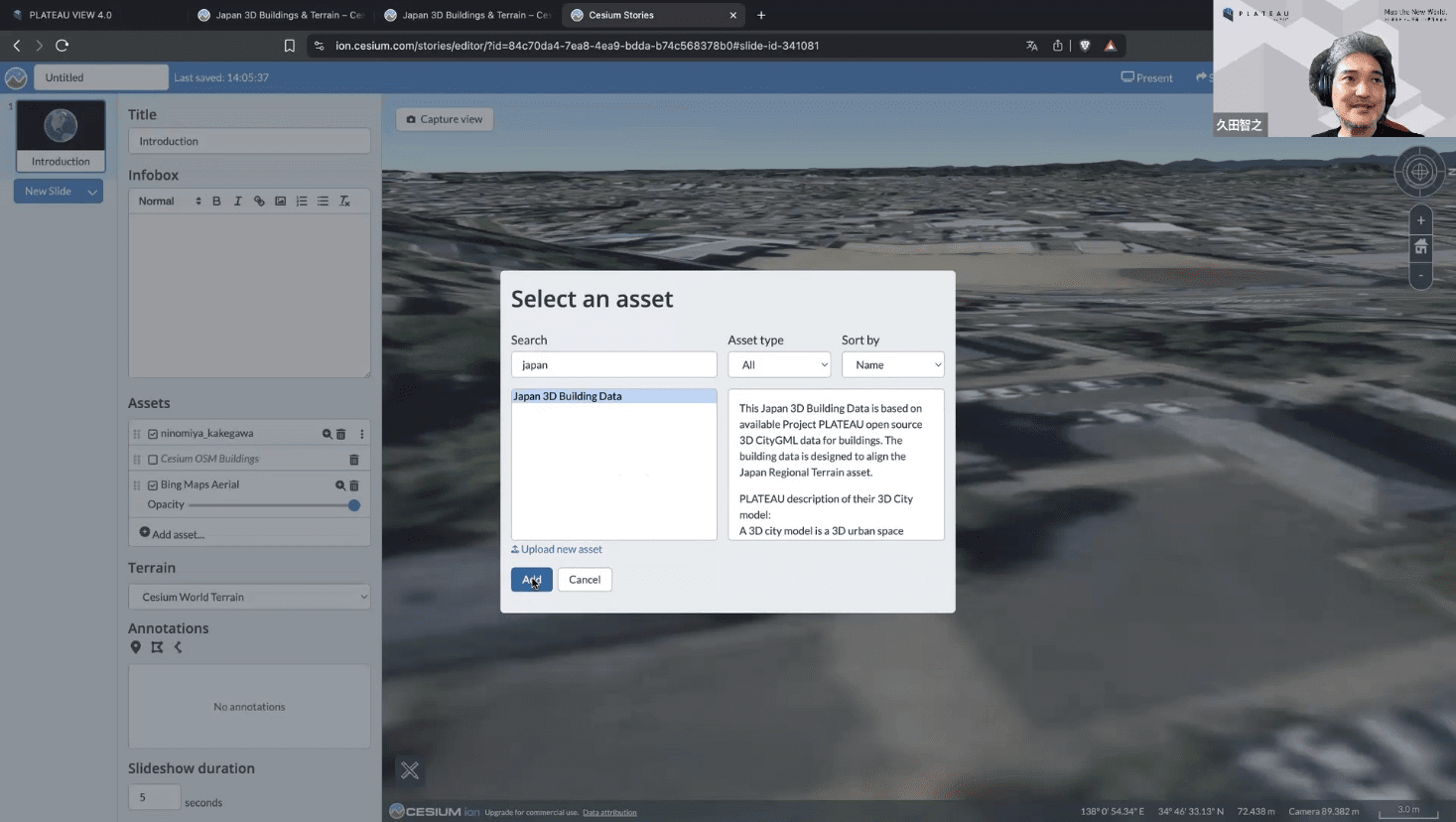Viewport: 1456px width, 822px height.
Task: Enable the Cesium OSM Buildings checkbox
Action: [153, 460]
